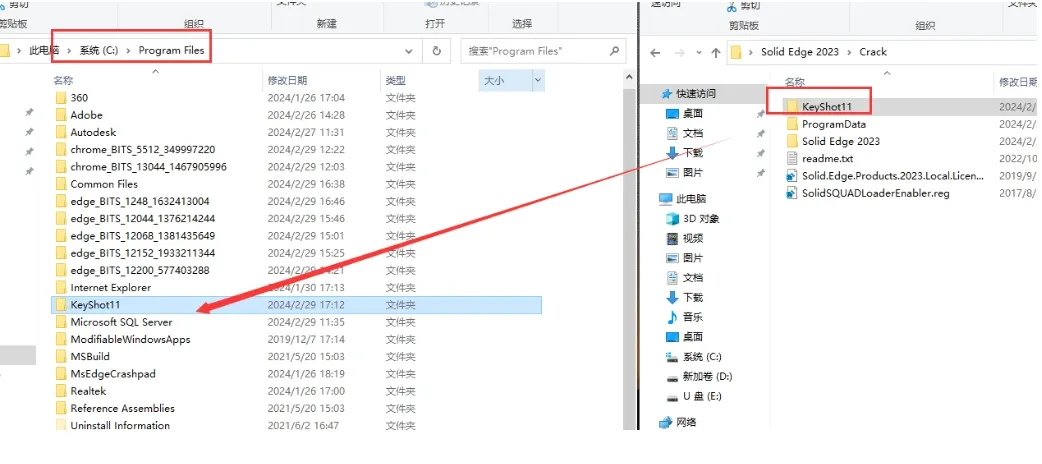Select the Realtek folder icon

60,392
